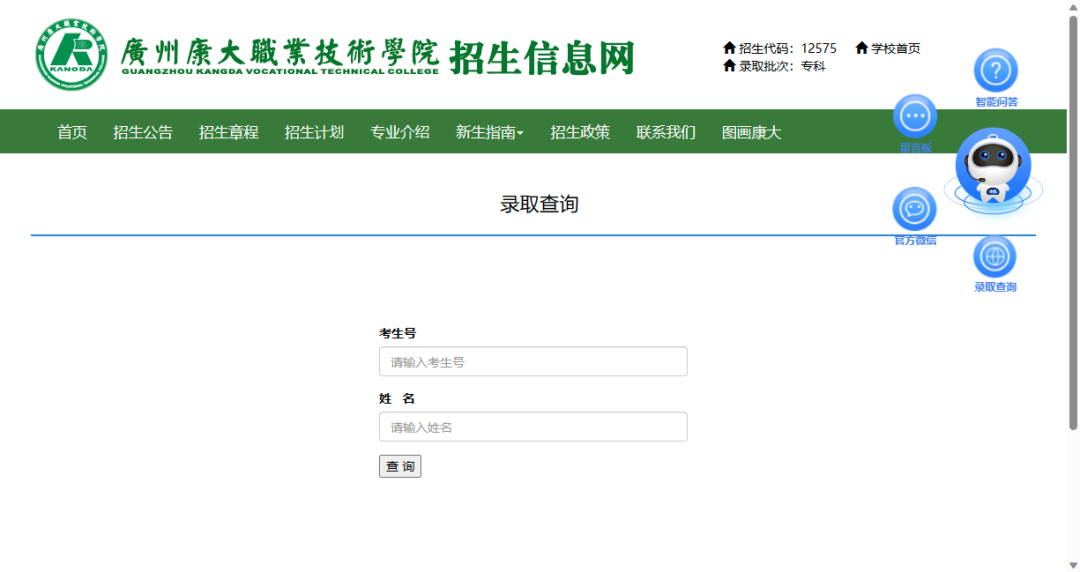Viewport: 1080px width, 572px height.
Task: Click the 查询 button
Action: click(x=400, y=467)
